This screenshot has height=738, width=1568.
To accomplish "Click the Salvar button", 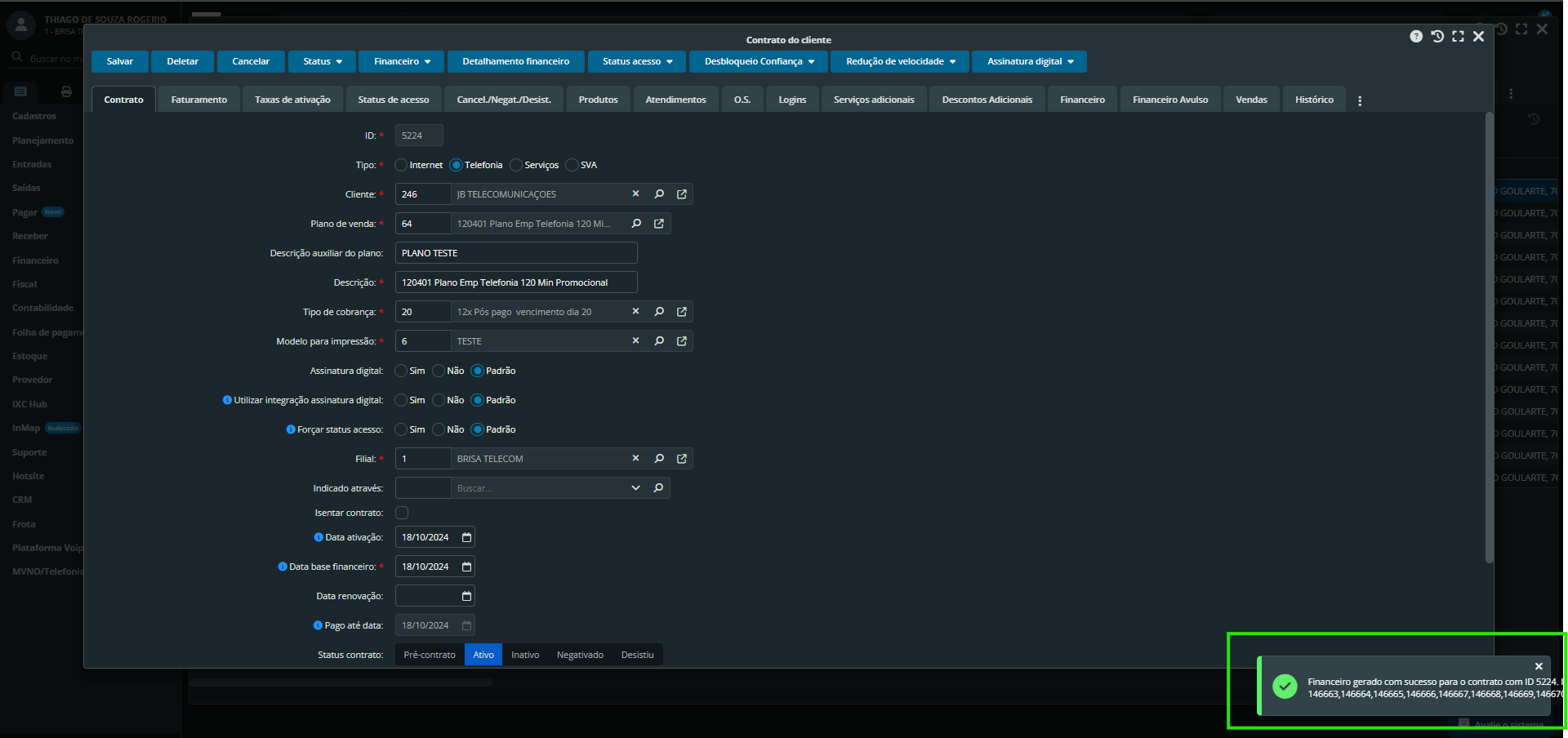I will pos(119,62).
